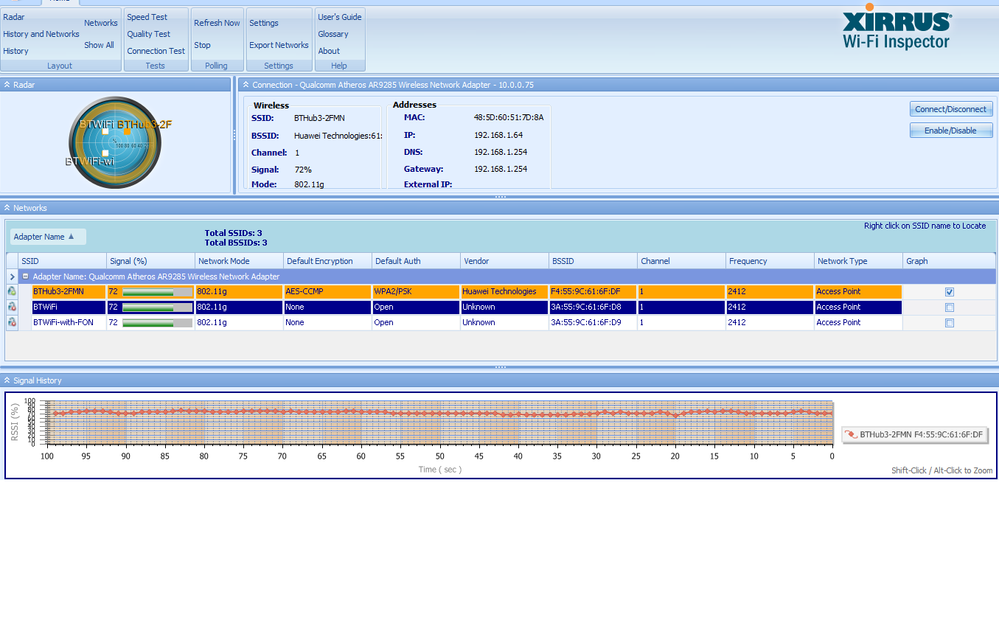Click BSSID 3A:55:9C:61:6F:D8 cell
The width and height of the screenshot is (999, 640).
(593, 307)
